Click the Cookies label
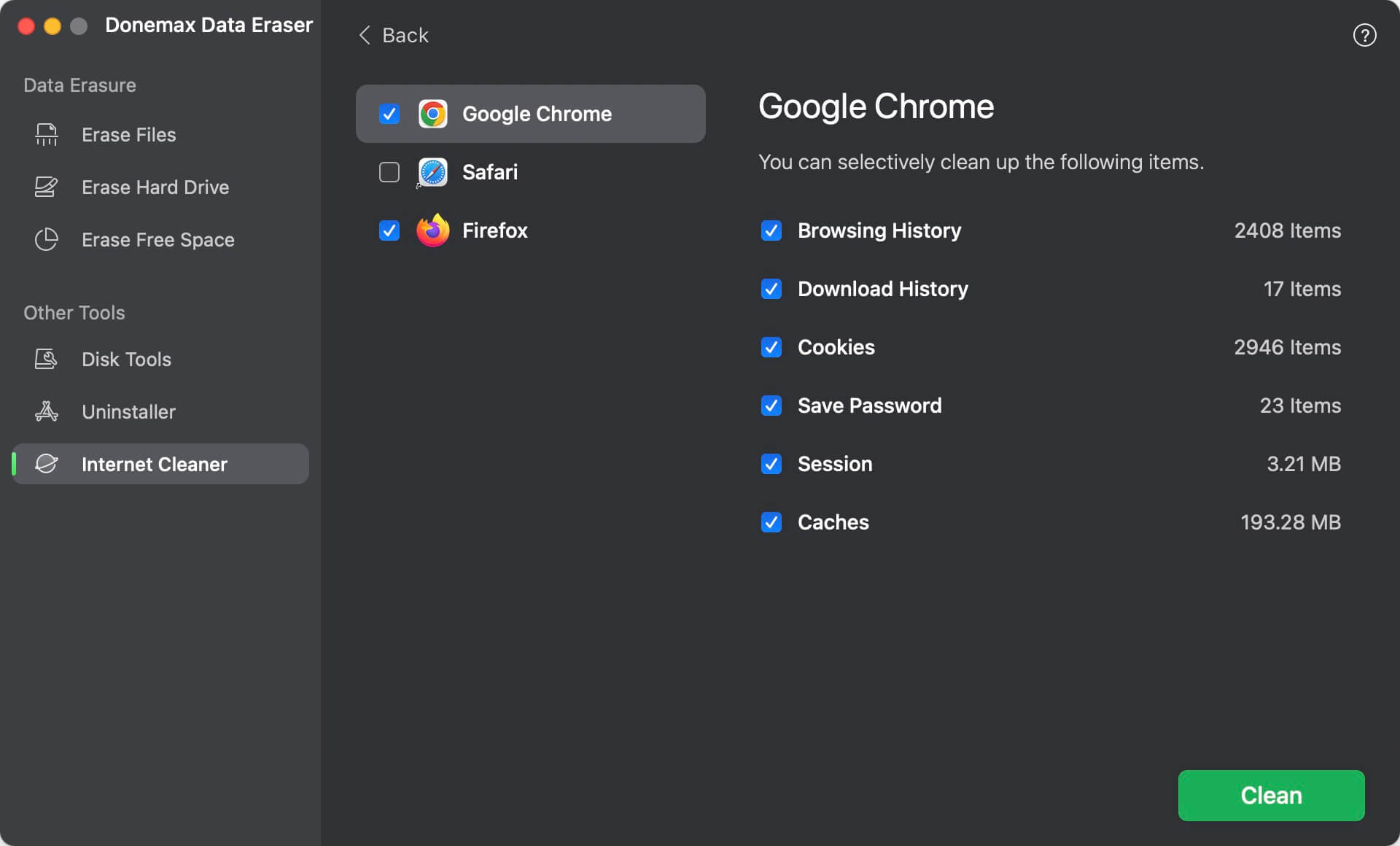1400x846 pixels. (836, 347)
